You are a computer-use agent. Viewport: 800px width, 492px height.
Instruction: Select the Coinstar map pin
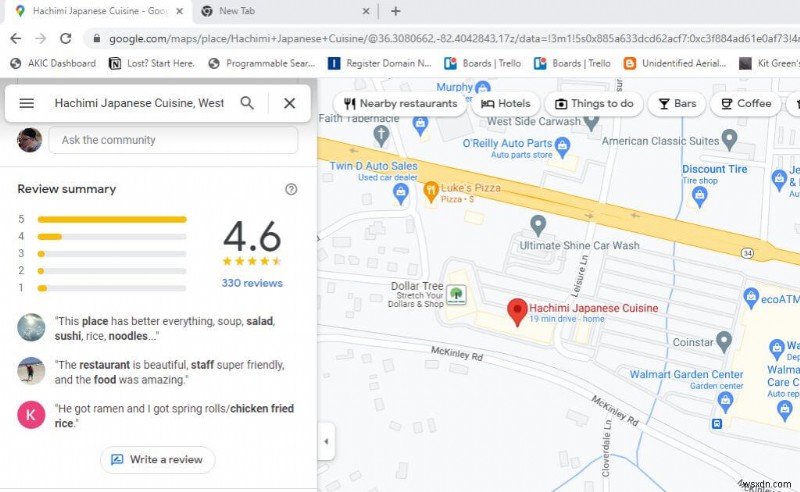pos(723,341)
